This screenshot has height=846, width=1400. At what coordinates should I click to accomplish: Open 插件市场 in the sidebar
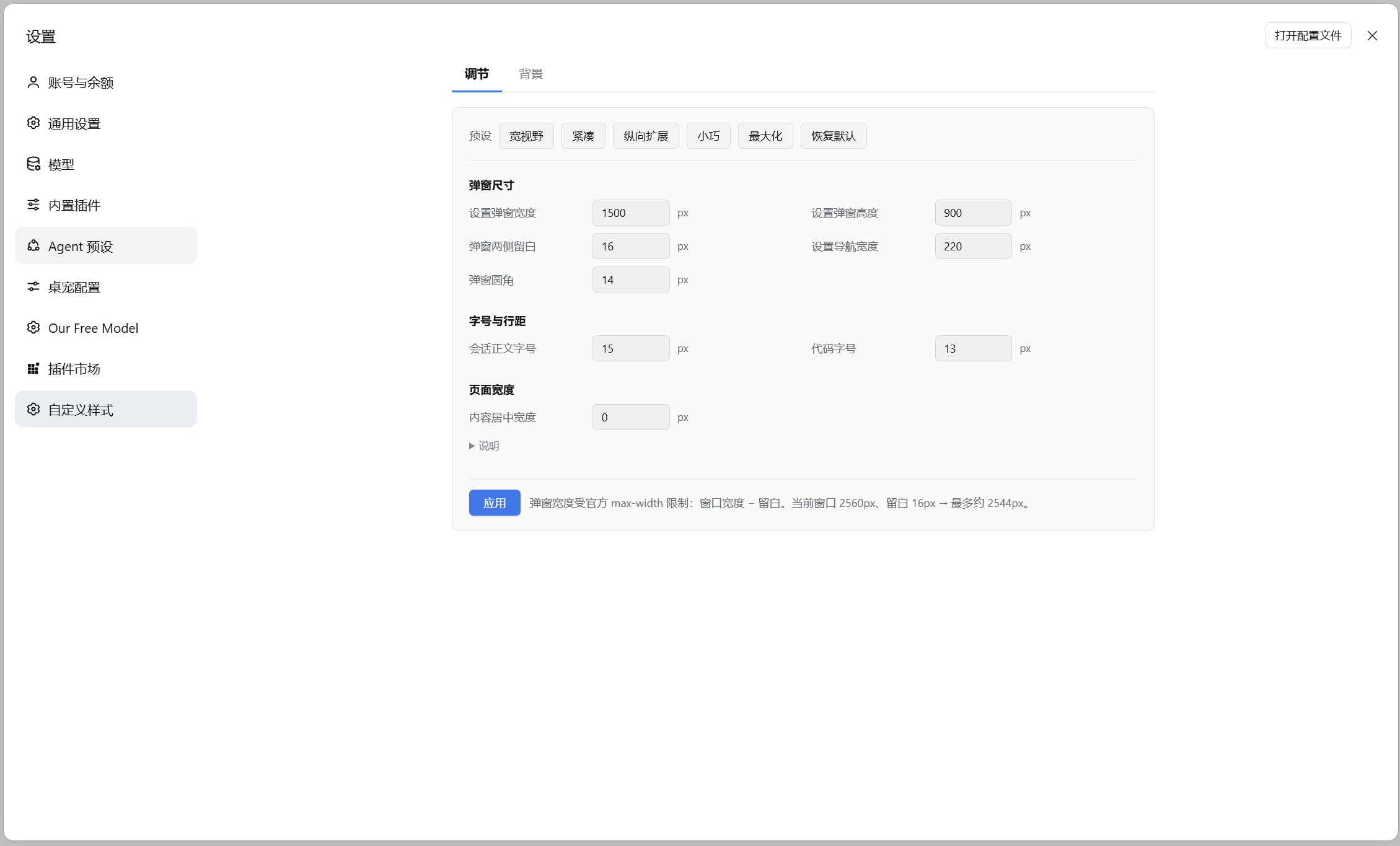click(x=106, y=369)
